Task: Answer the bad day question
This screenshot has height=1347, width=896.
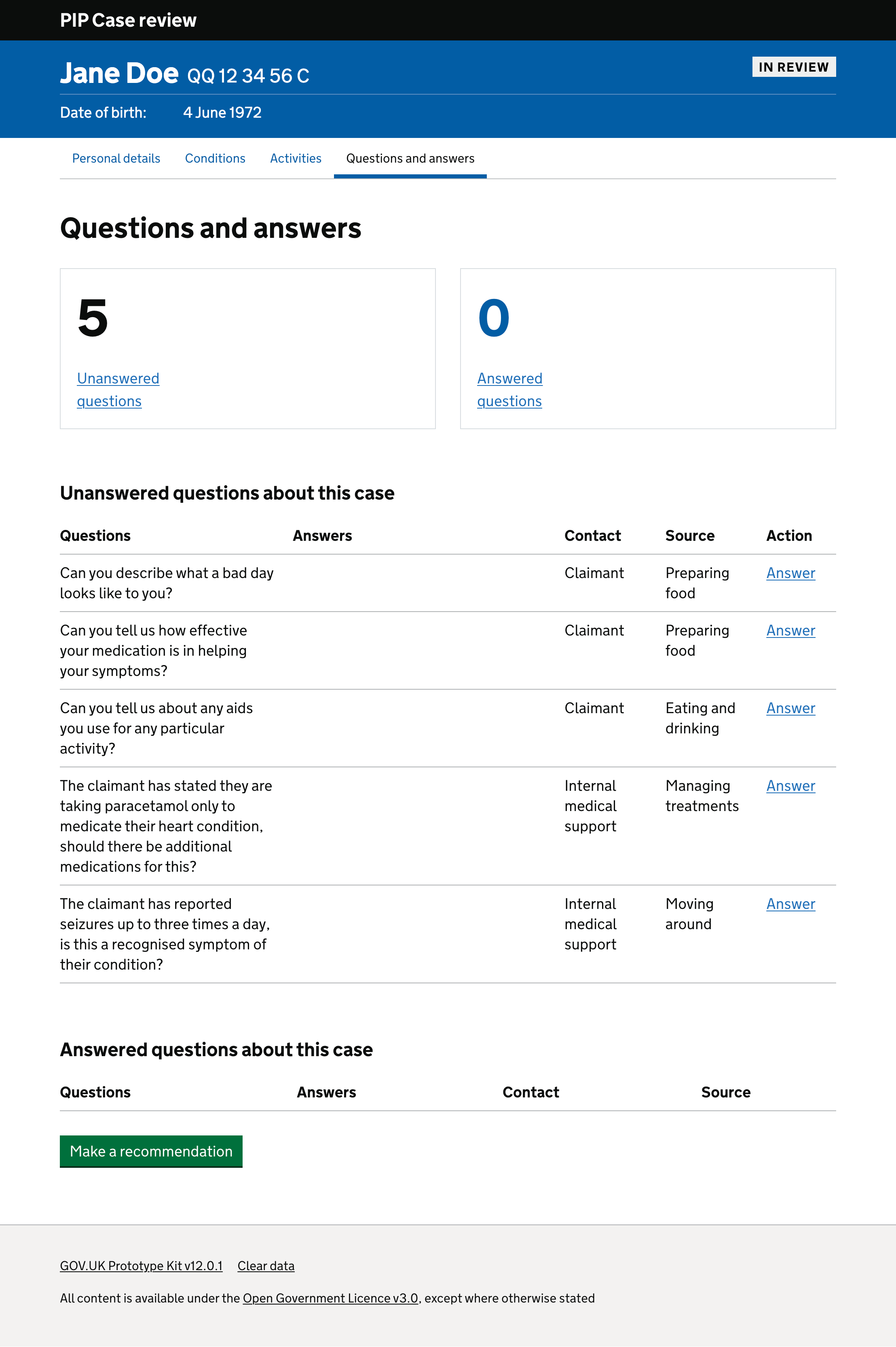Action: (x=791, y=573)
